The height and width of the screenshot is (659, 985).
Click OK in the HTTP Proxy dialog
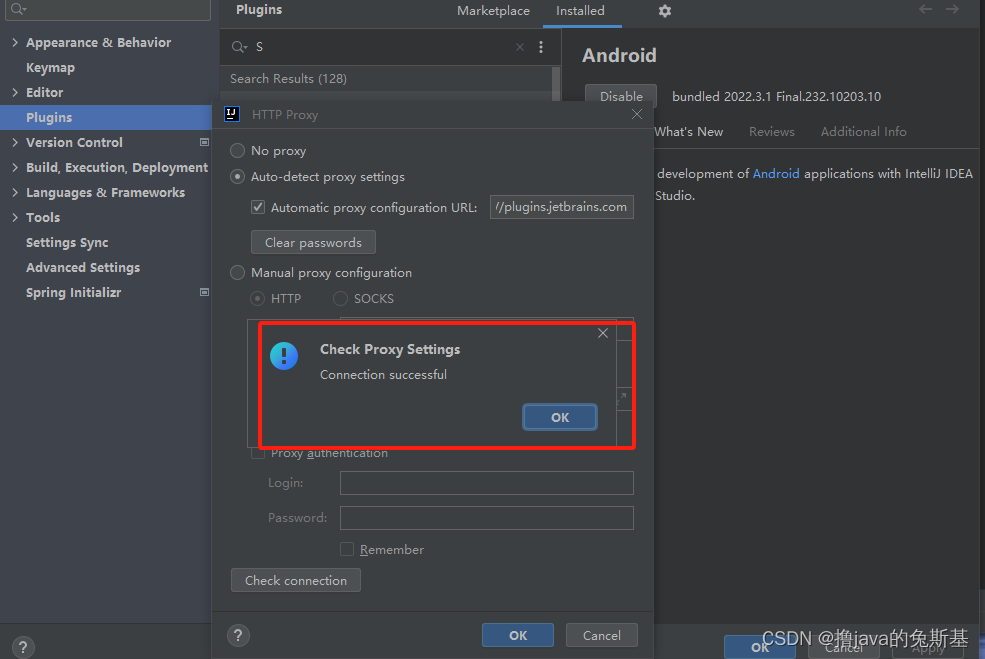518,635
